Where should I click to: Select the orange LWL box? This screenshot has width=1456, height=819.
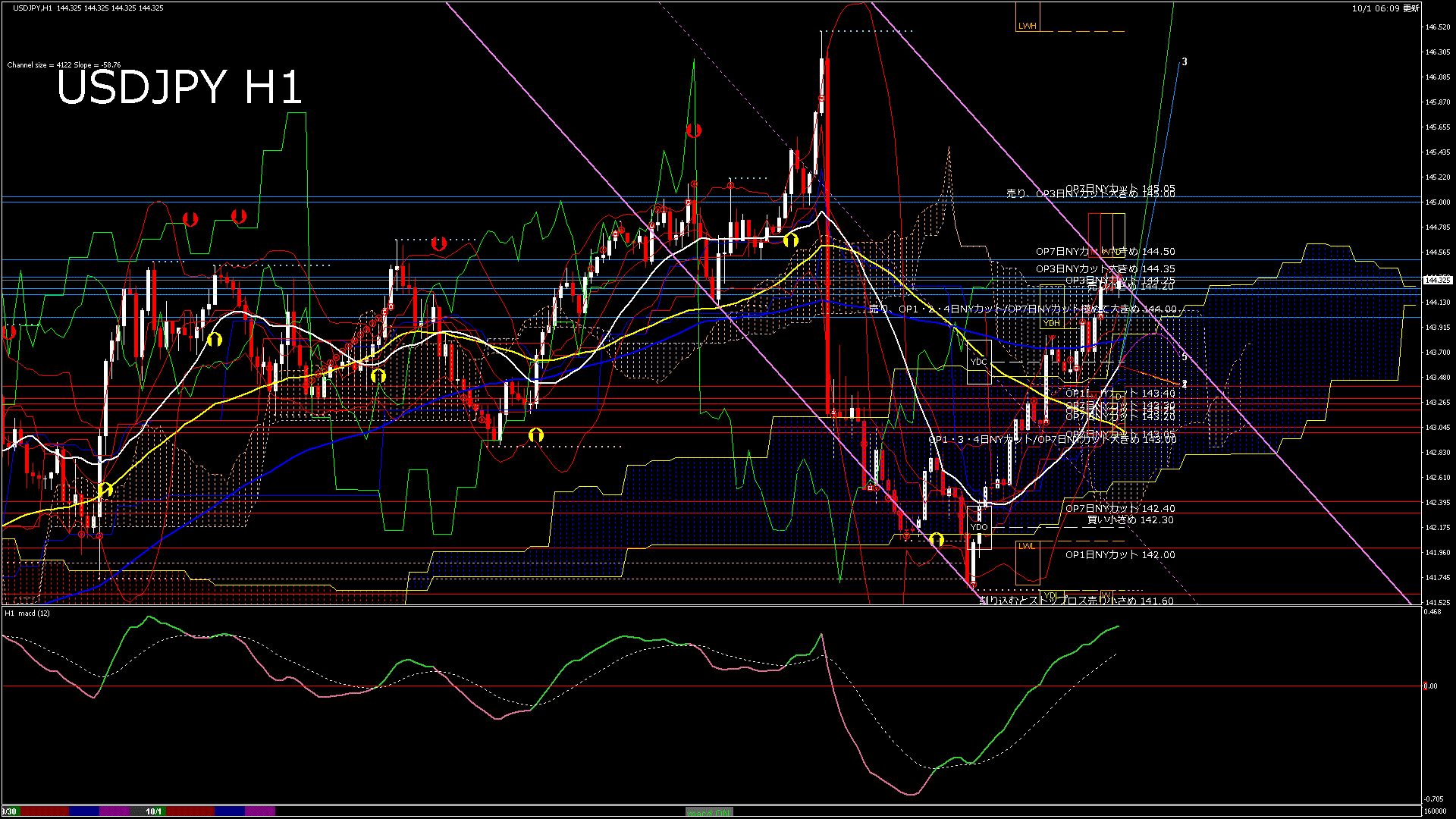pos(1027,547)
